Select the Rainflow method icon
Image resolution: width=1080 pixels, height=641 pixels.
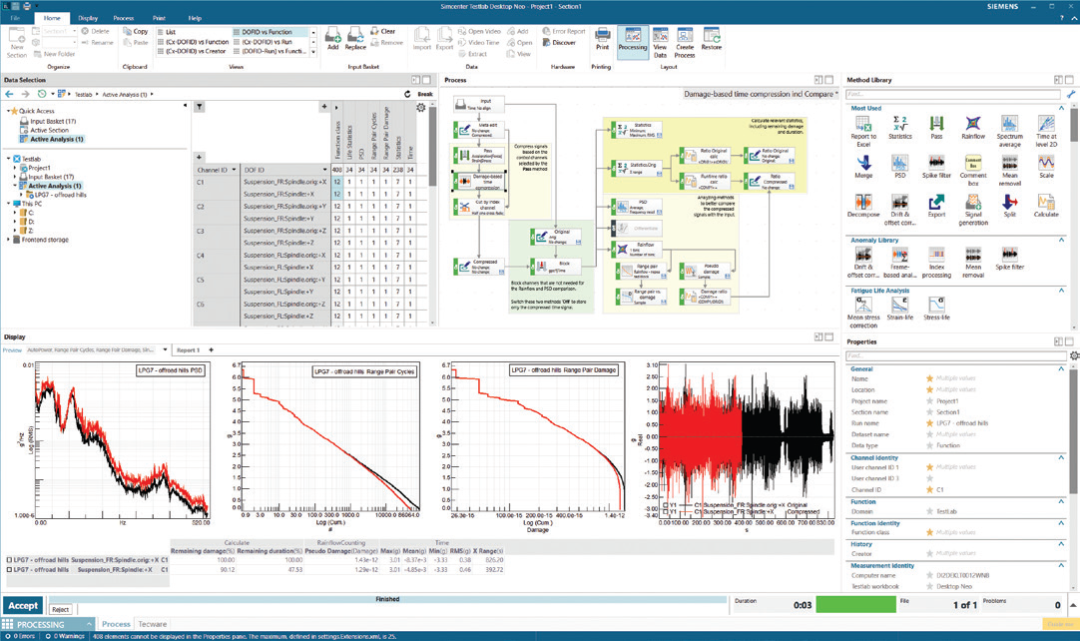pyautogui.click(x=973, y=125)
